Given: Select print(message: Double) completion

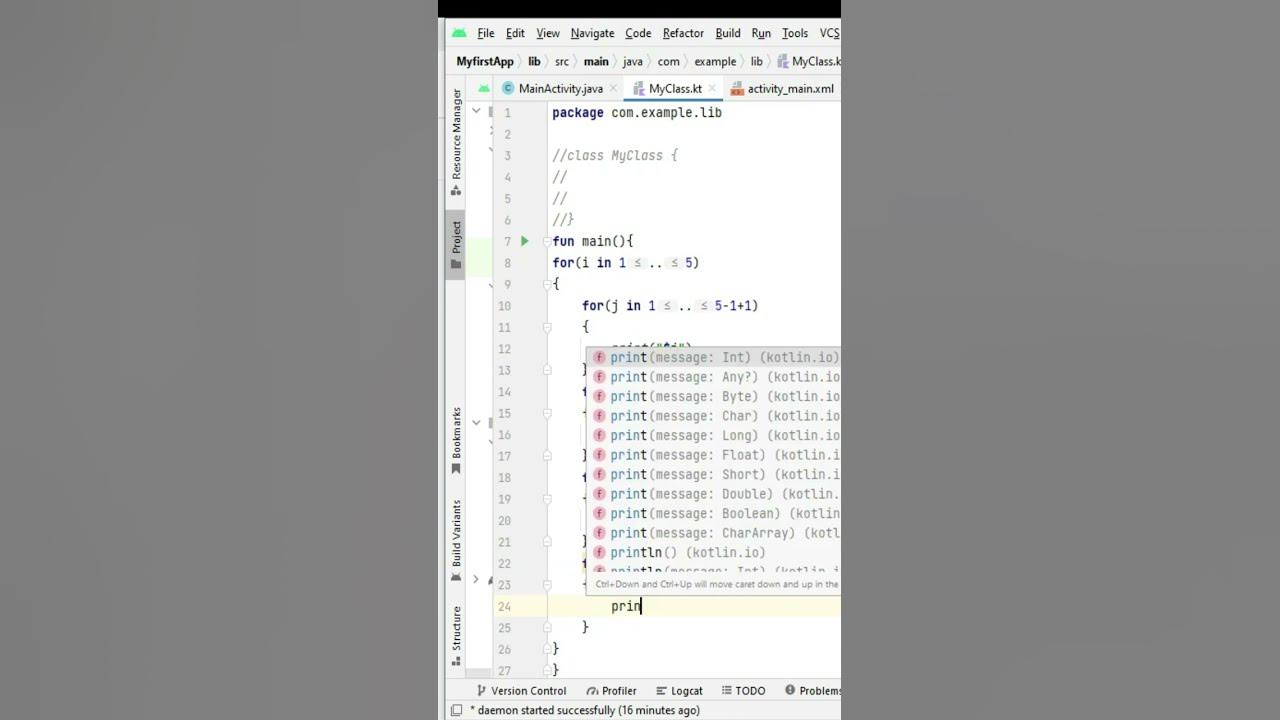Looking at the screenshot, I should [x=713, y=494].
